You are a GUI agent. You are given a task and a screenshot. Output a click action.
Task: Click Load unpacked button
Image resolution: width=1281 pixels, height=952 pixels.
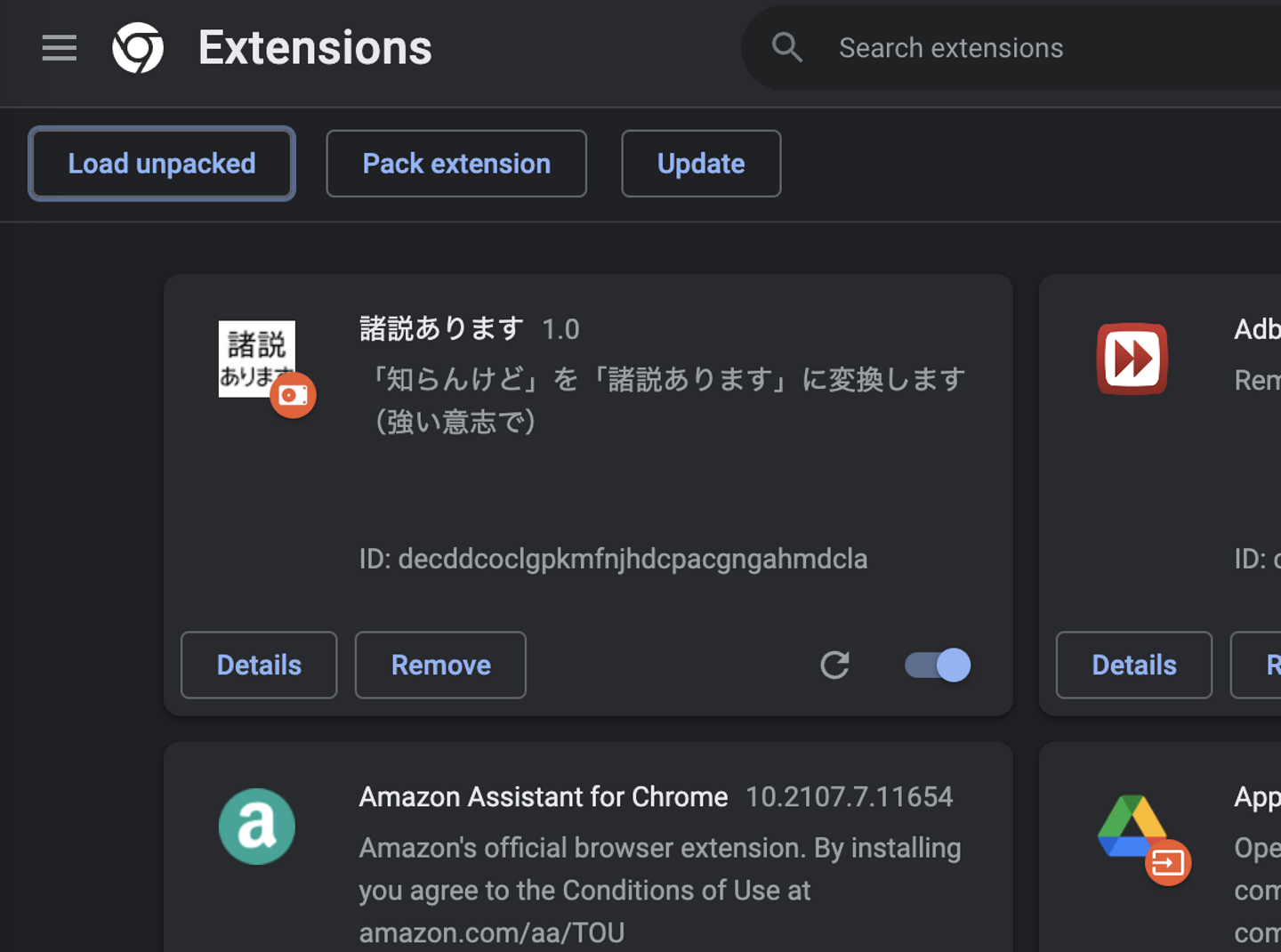162,164
